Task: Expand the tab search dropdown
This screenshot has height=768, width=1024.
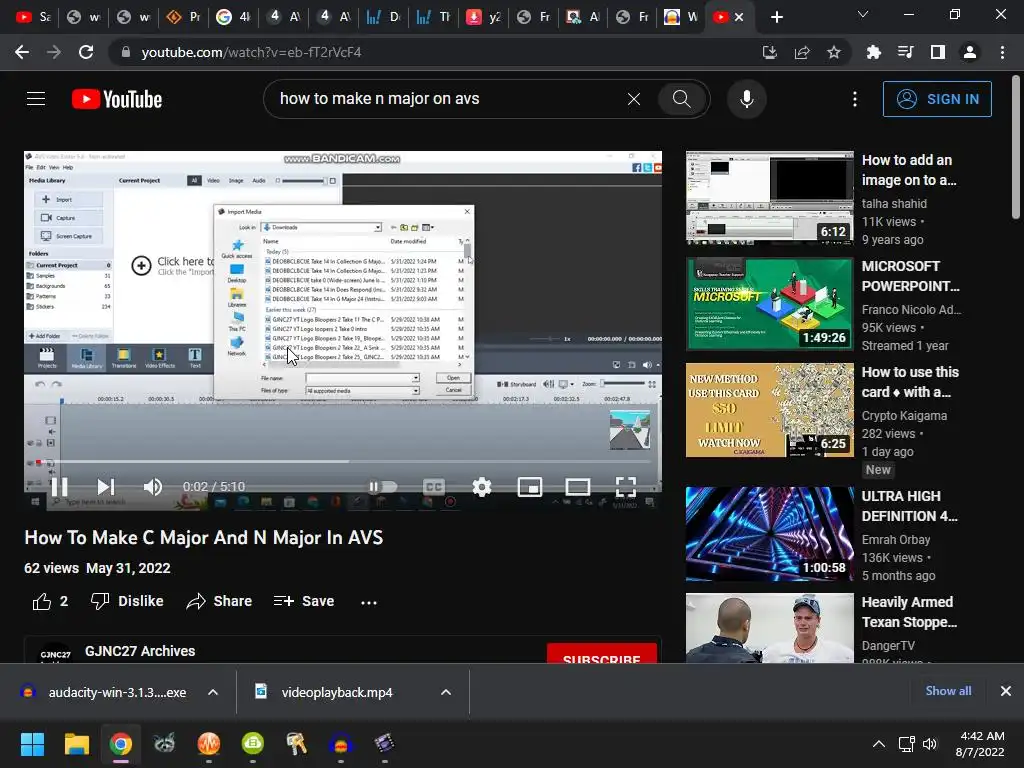Action: [x=863, y=14]
